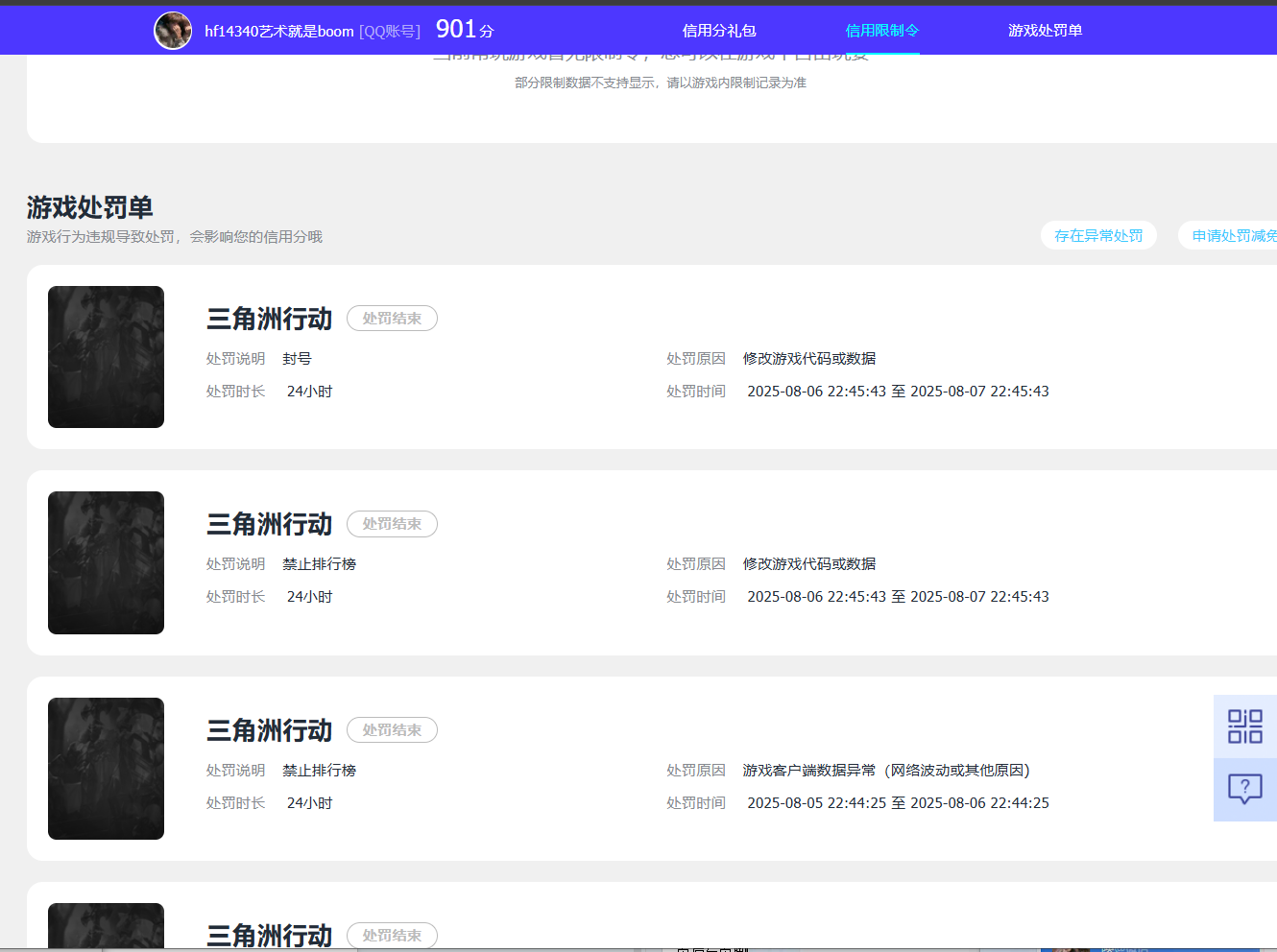
Task: Click the 处罚结束 badge on the third penalty card
Action: click(392, 729)
